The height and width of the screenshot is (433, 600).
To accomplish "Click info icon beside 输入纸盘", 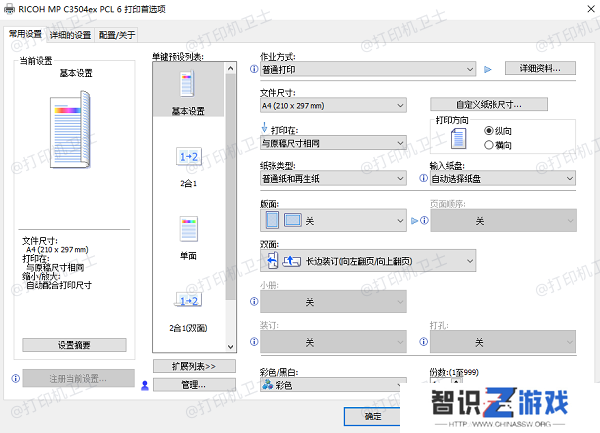I will [423, 178].
